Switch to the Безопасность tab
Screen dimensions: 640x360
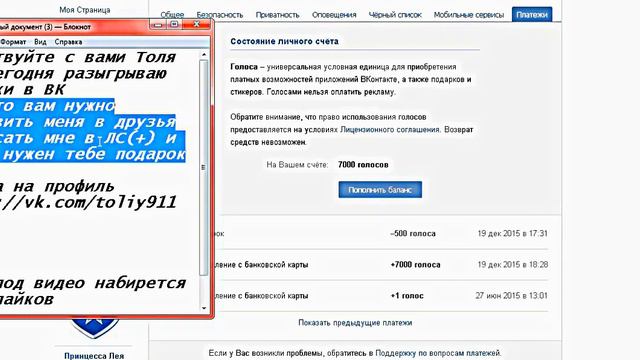click(x=220, y=15)
